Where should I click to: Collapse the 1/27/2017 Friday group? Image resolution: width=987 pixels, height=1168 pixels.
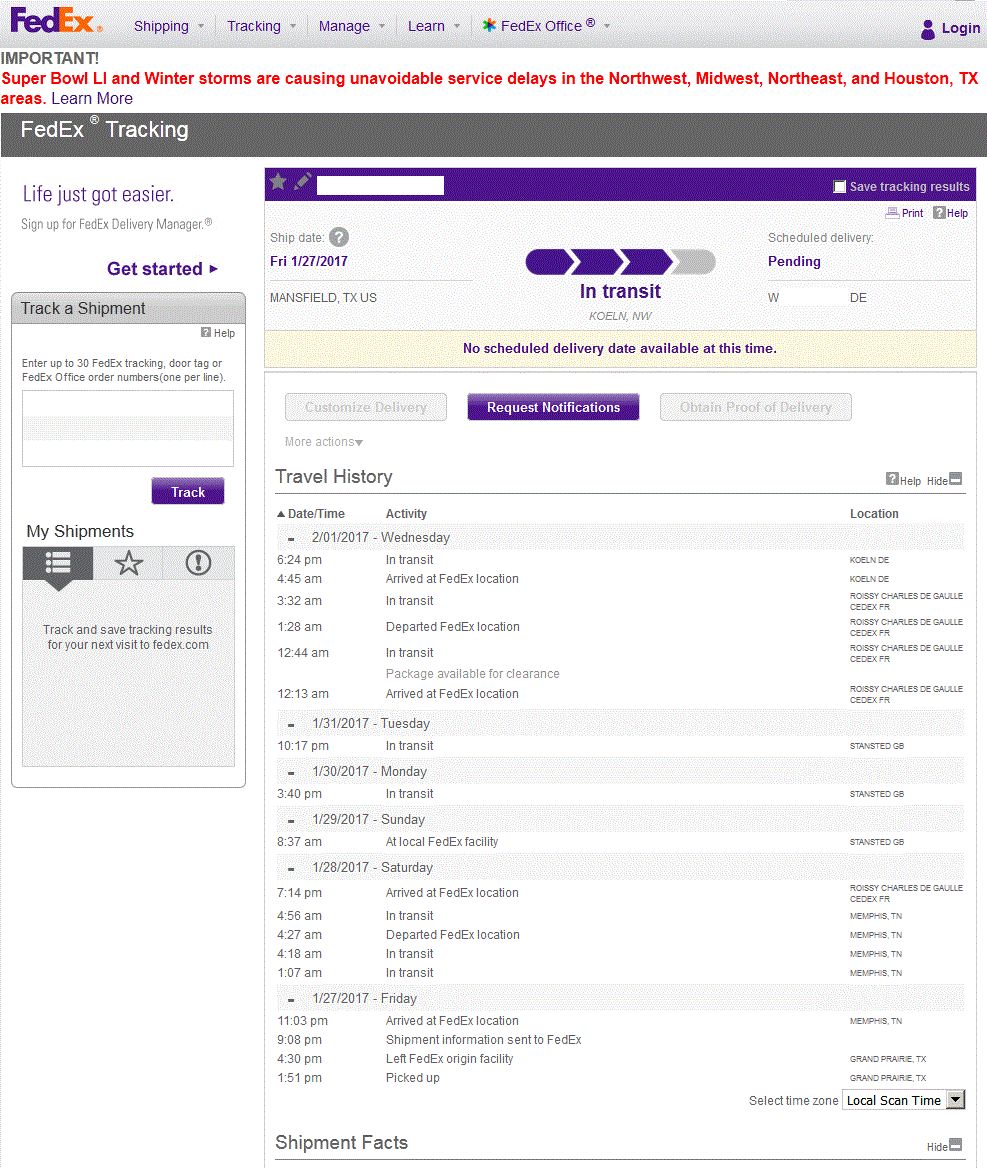click(x=291, y=1000)
